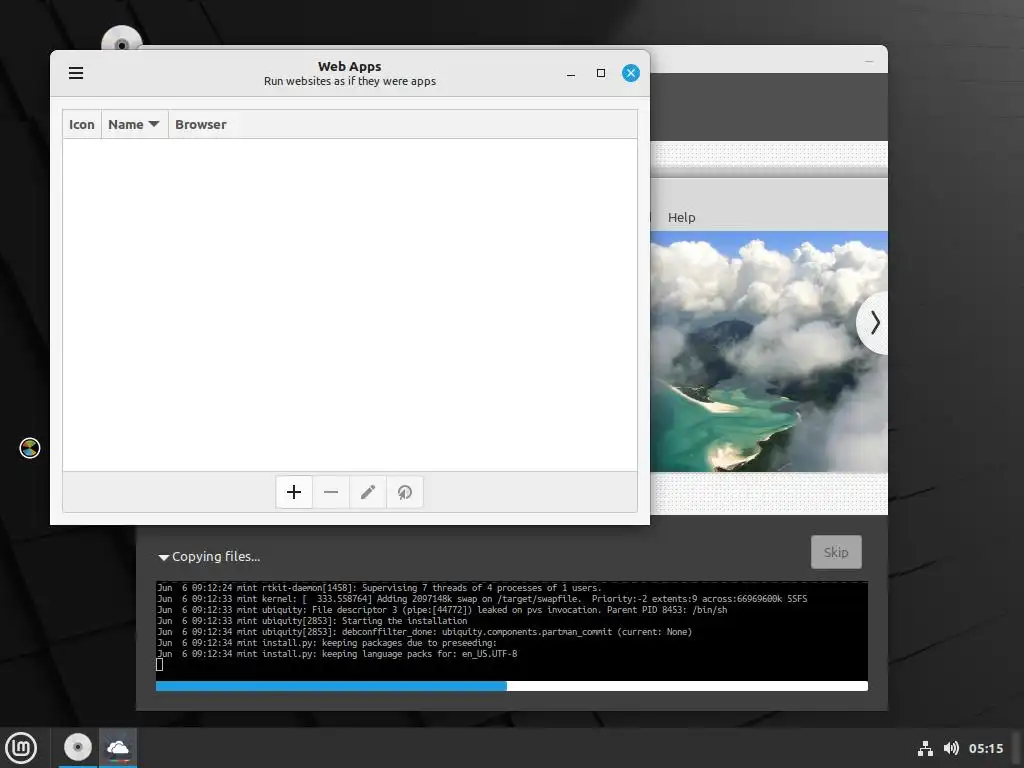This screenshot has width=1024, height=768.
Task: Click the installer disc desktop icon
Action: pyautogui.click(x=121, y=39)
